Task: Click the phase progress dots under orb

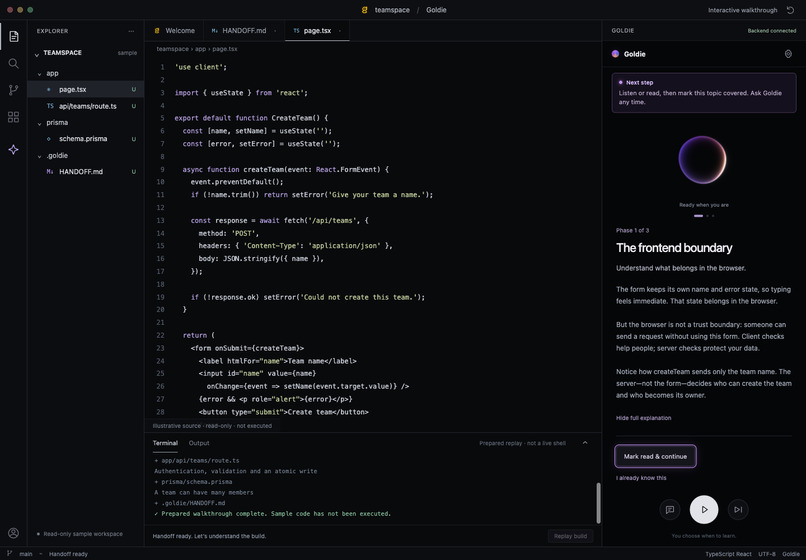Action: pos(704,216)
